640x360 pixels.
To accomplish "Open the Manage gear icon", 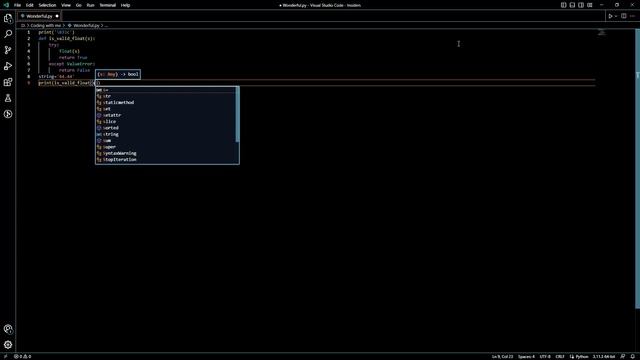I will [8, 345].
